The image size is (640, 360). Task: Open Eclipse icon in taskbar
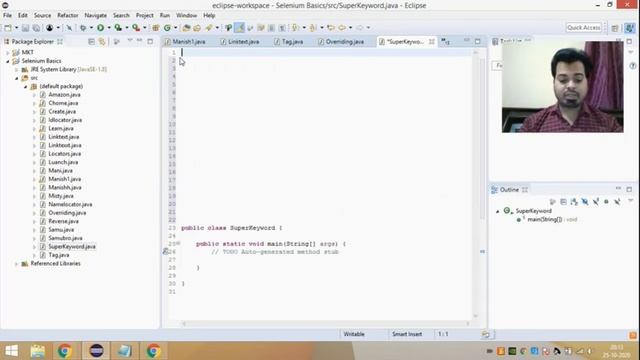click(x=96, y=351)
